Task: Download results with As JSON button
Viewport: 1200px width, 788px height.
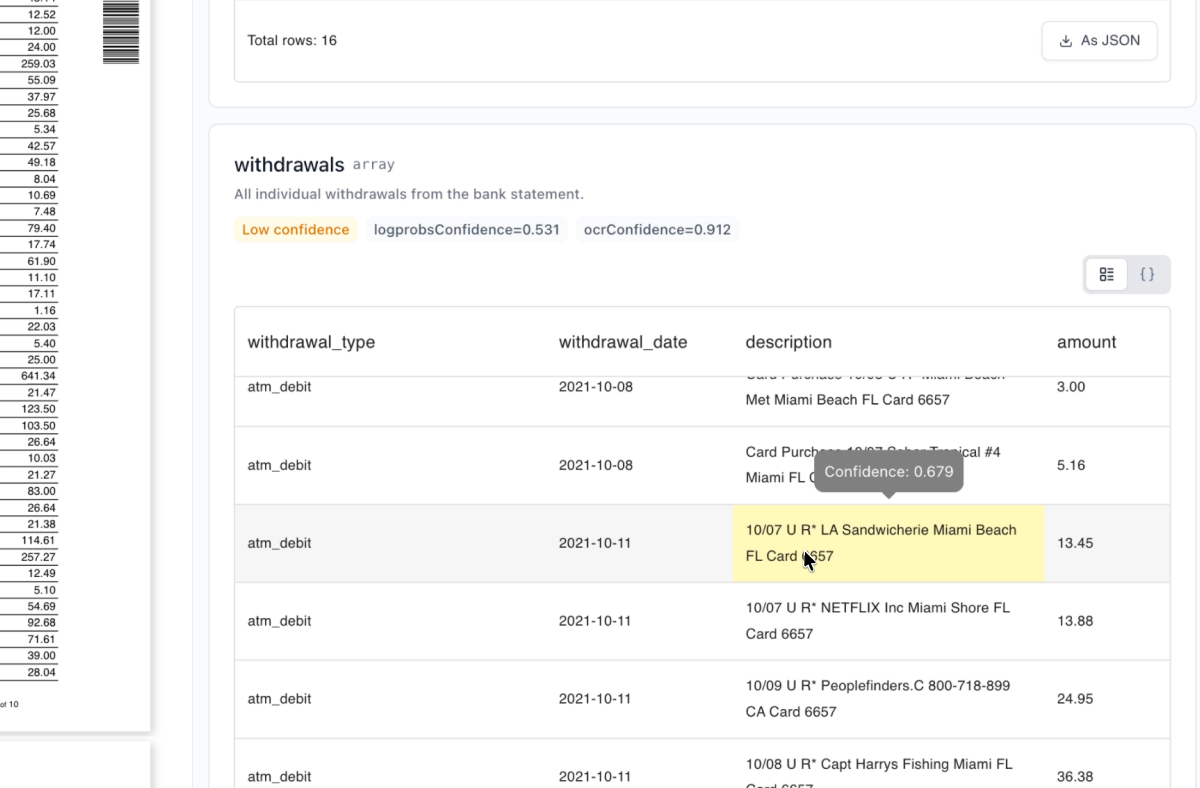Action: [1099, 41]
